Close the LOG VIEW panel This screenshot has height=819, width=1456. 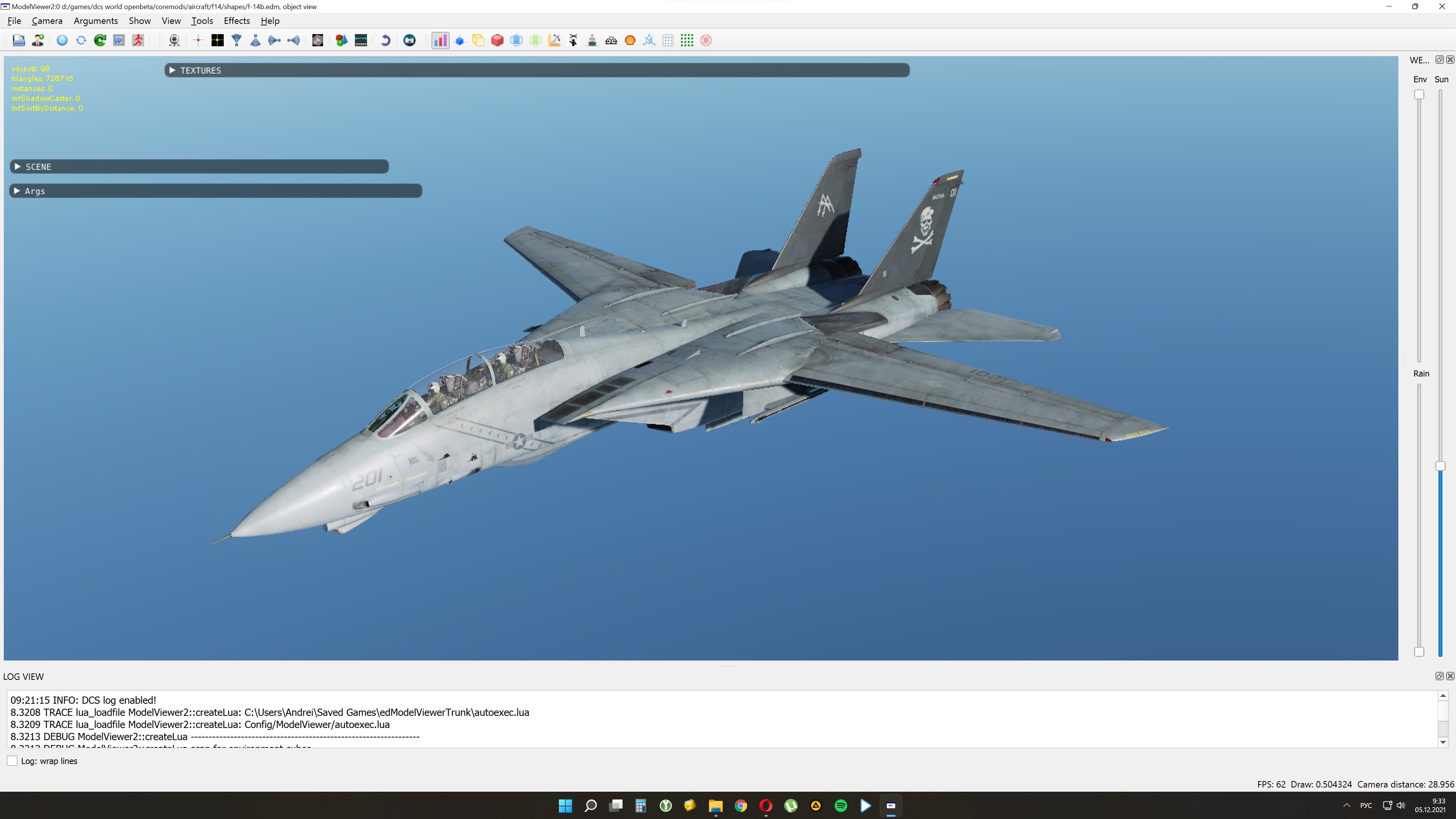[x=1450, y=676]
